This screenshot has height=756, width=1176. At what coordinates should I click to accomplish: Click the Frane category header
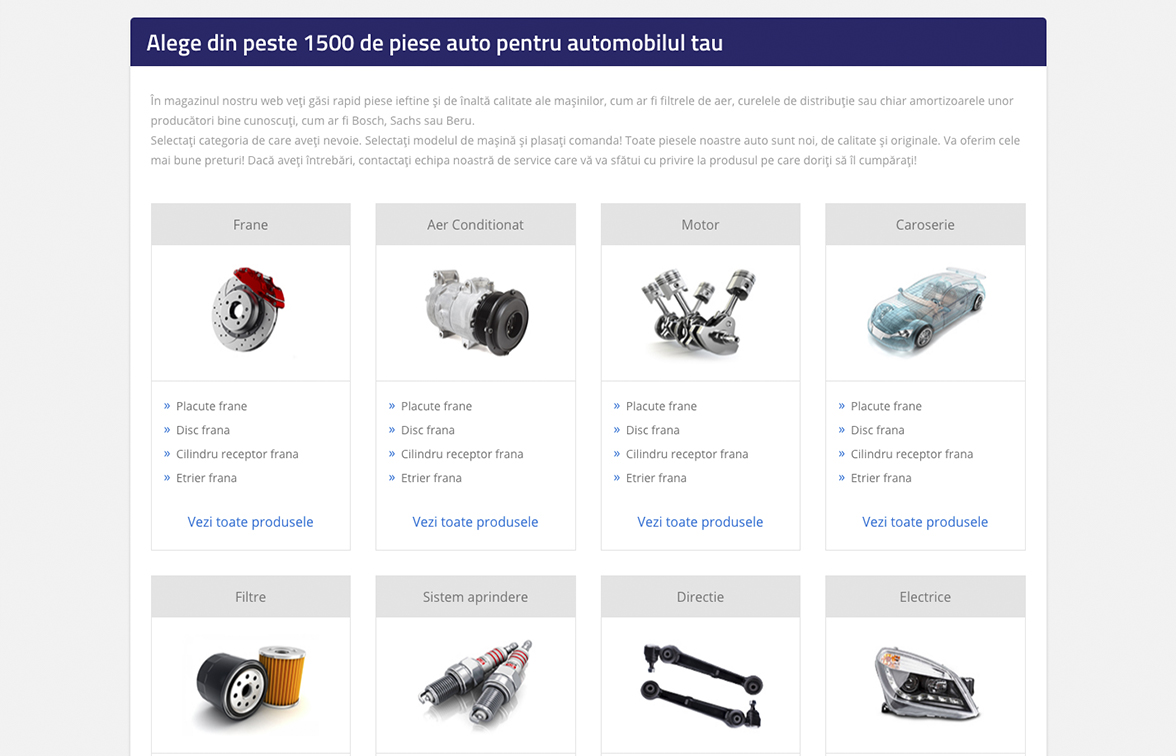point(250,224)
